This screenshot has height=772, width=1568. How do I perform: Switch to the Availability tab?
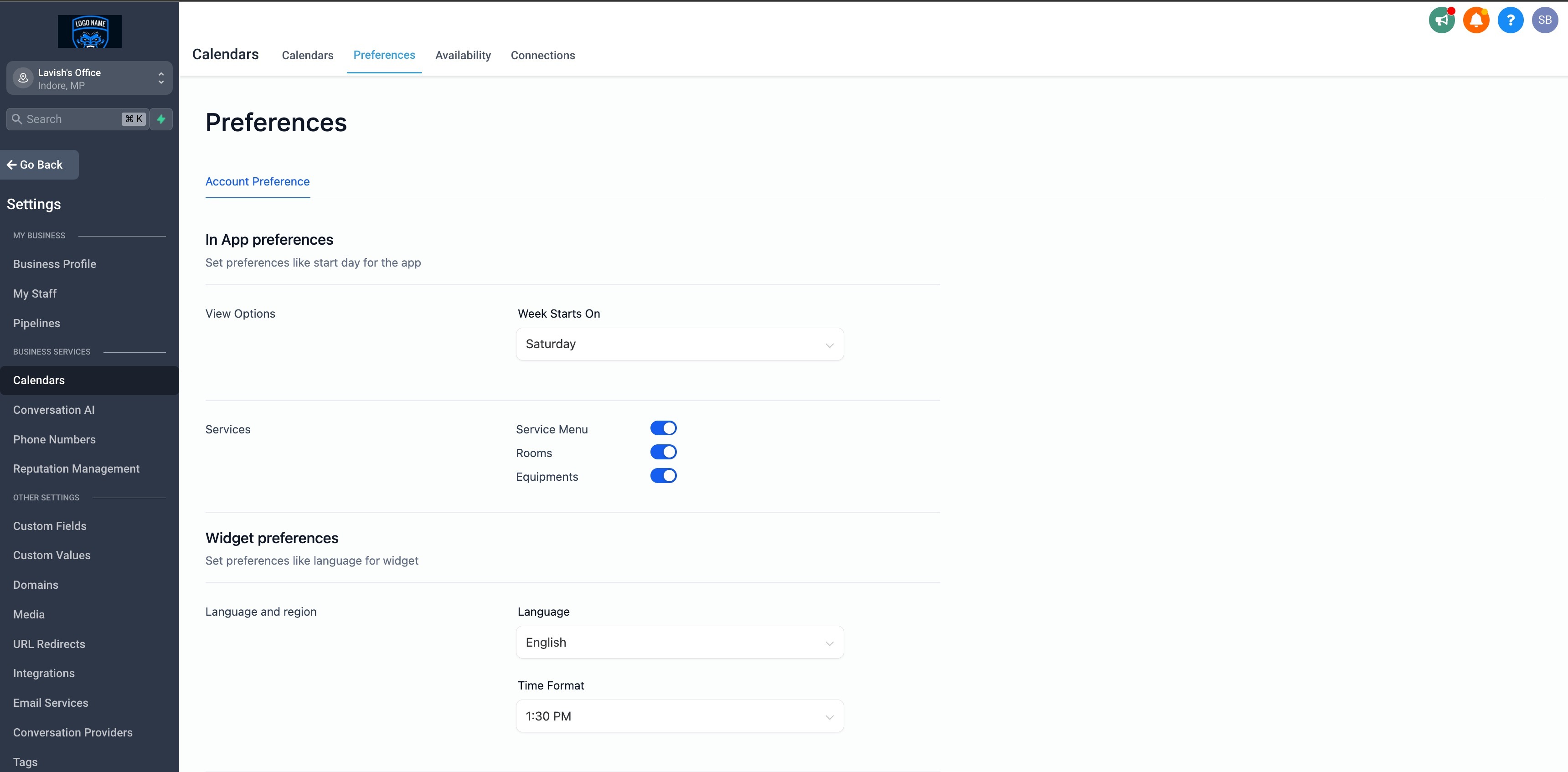point(463,55)
